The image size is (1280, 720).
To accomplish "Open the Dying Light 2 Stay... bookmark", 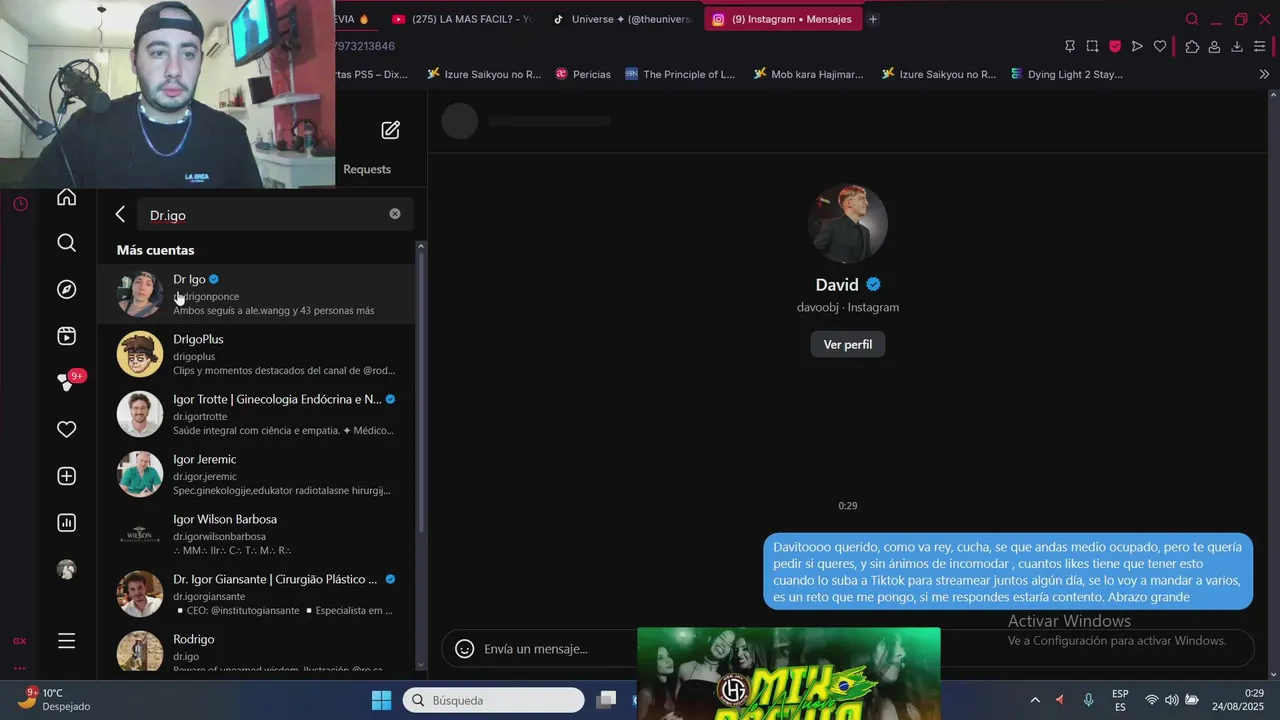I will point(1066,74).
